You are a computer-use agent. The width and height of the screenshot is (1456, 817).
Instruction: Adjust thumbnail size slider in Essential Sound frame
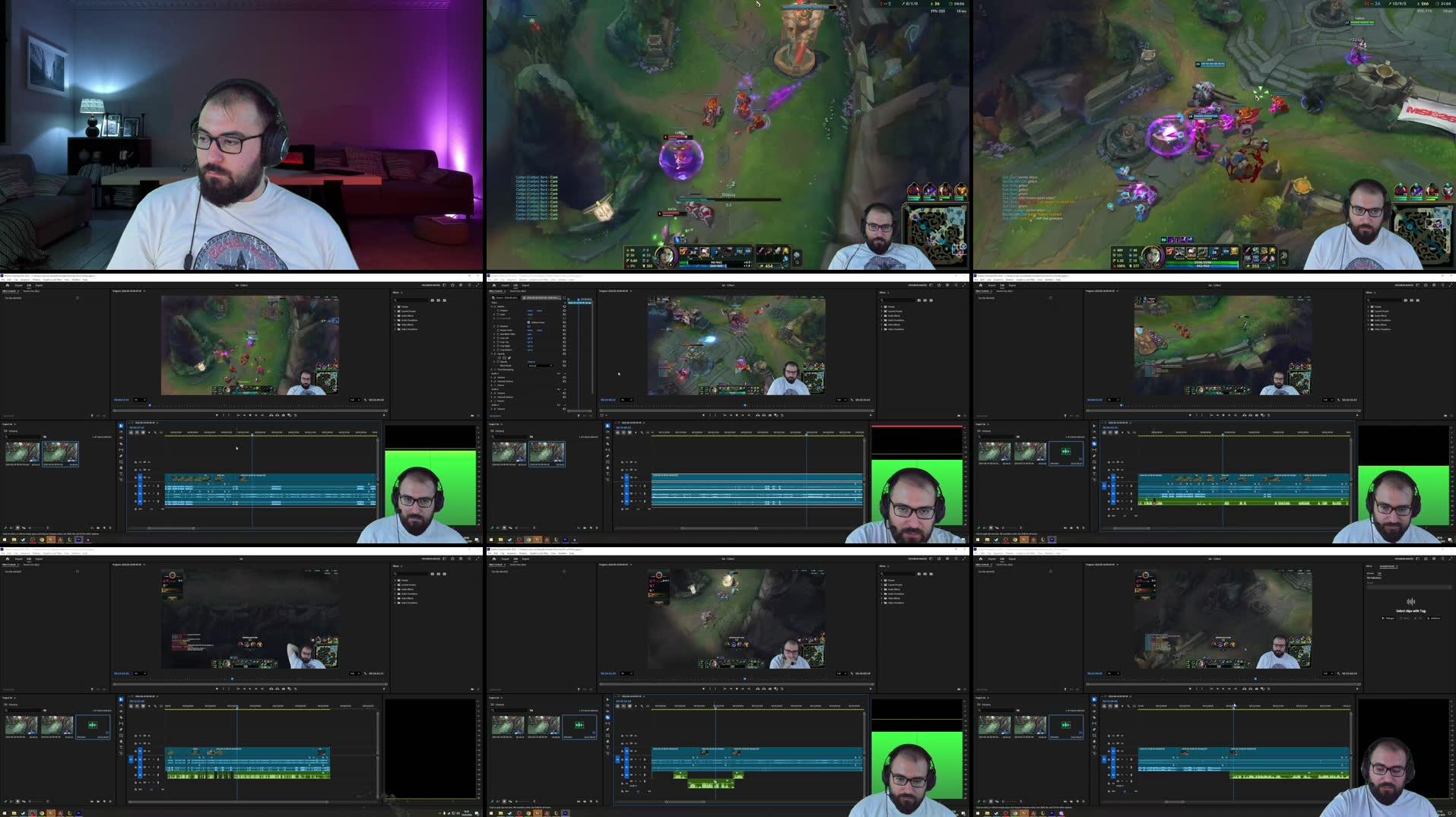1011,801
